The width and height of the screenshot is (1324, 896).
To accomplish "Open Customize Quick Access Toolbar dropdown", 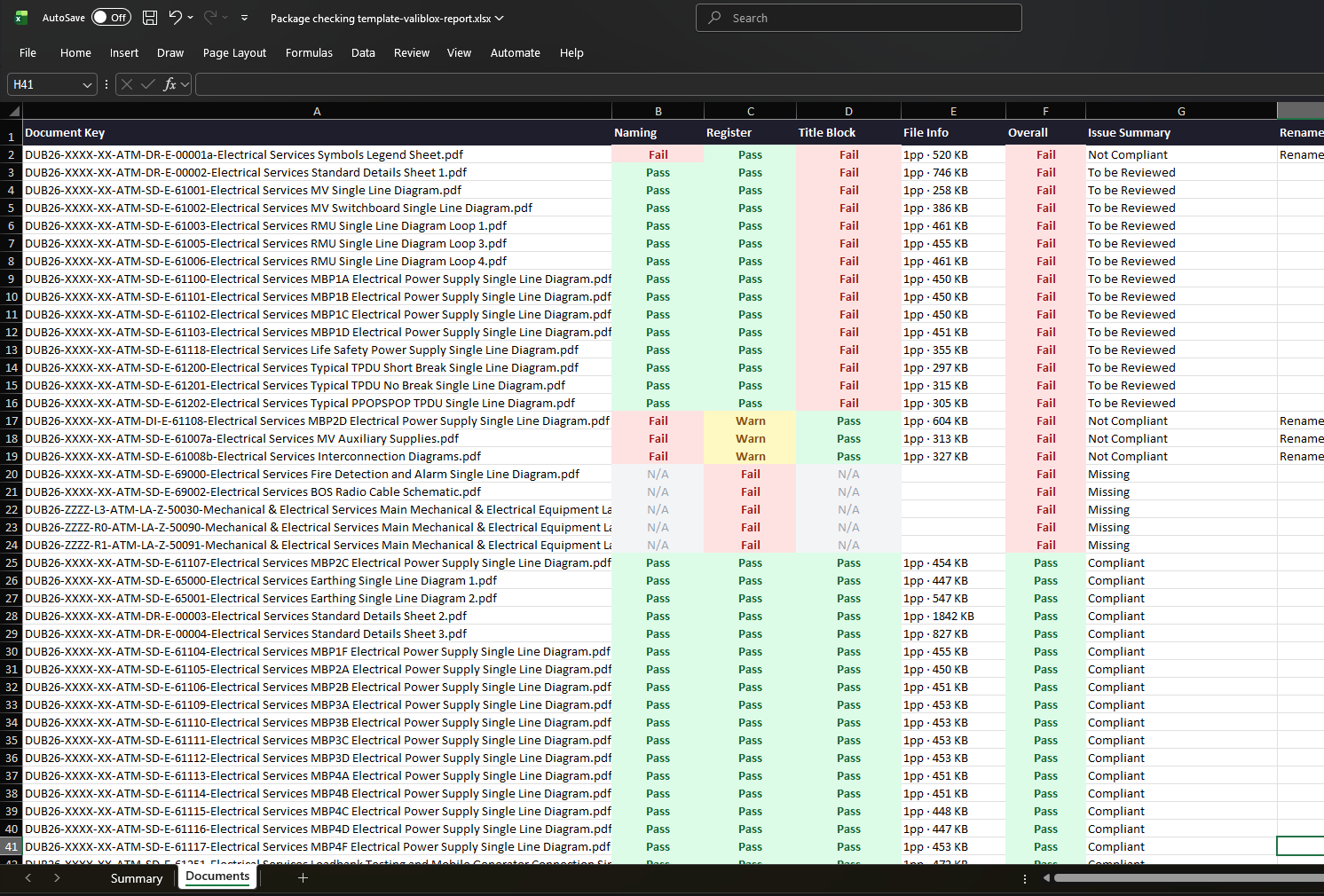I will 244,18.
